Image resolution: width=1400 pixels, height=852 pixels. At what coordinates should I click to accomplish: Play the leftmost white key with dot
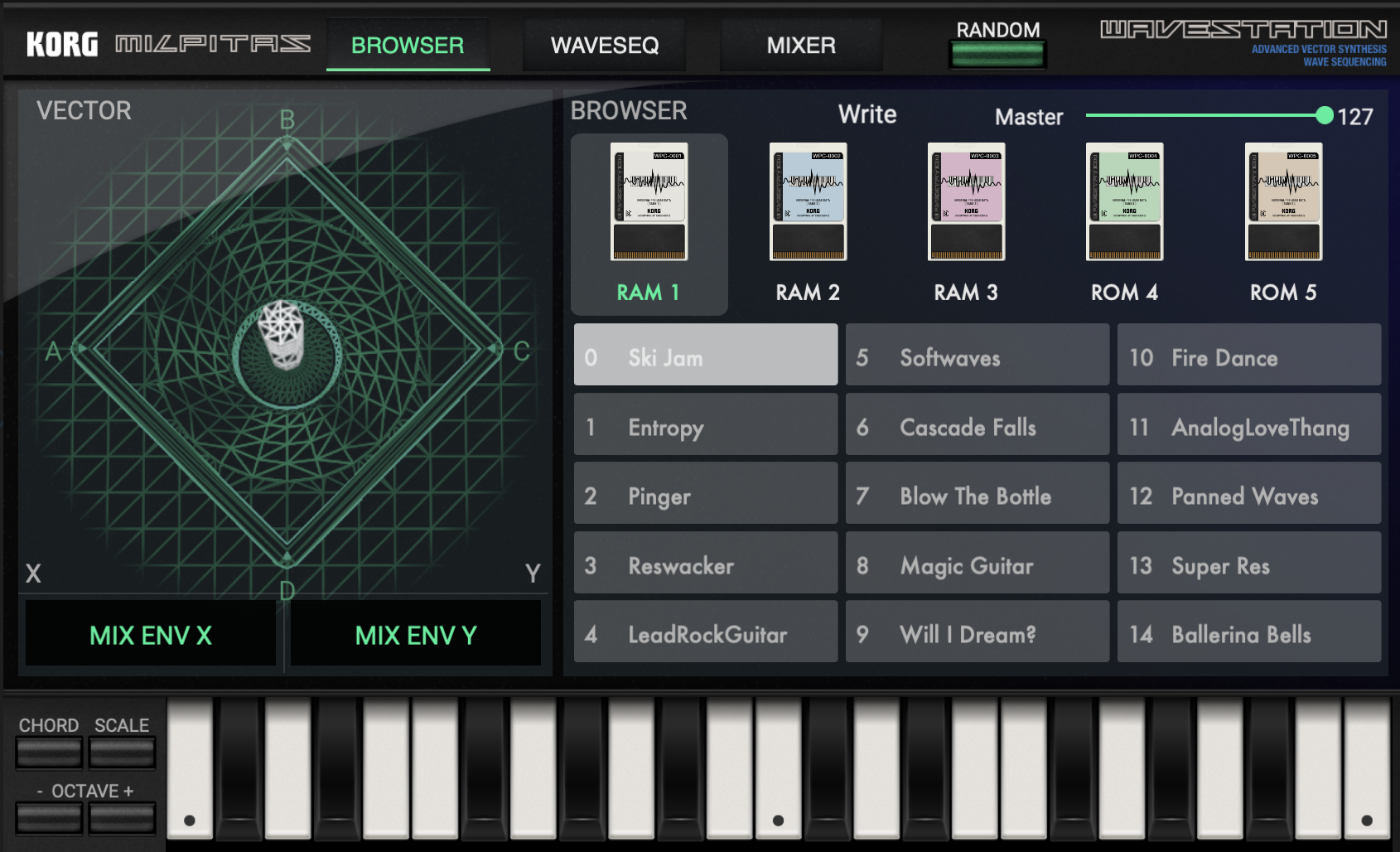point(190,769)
